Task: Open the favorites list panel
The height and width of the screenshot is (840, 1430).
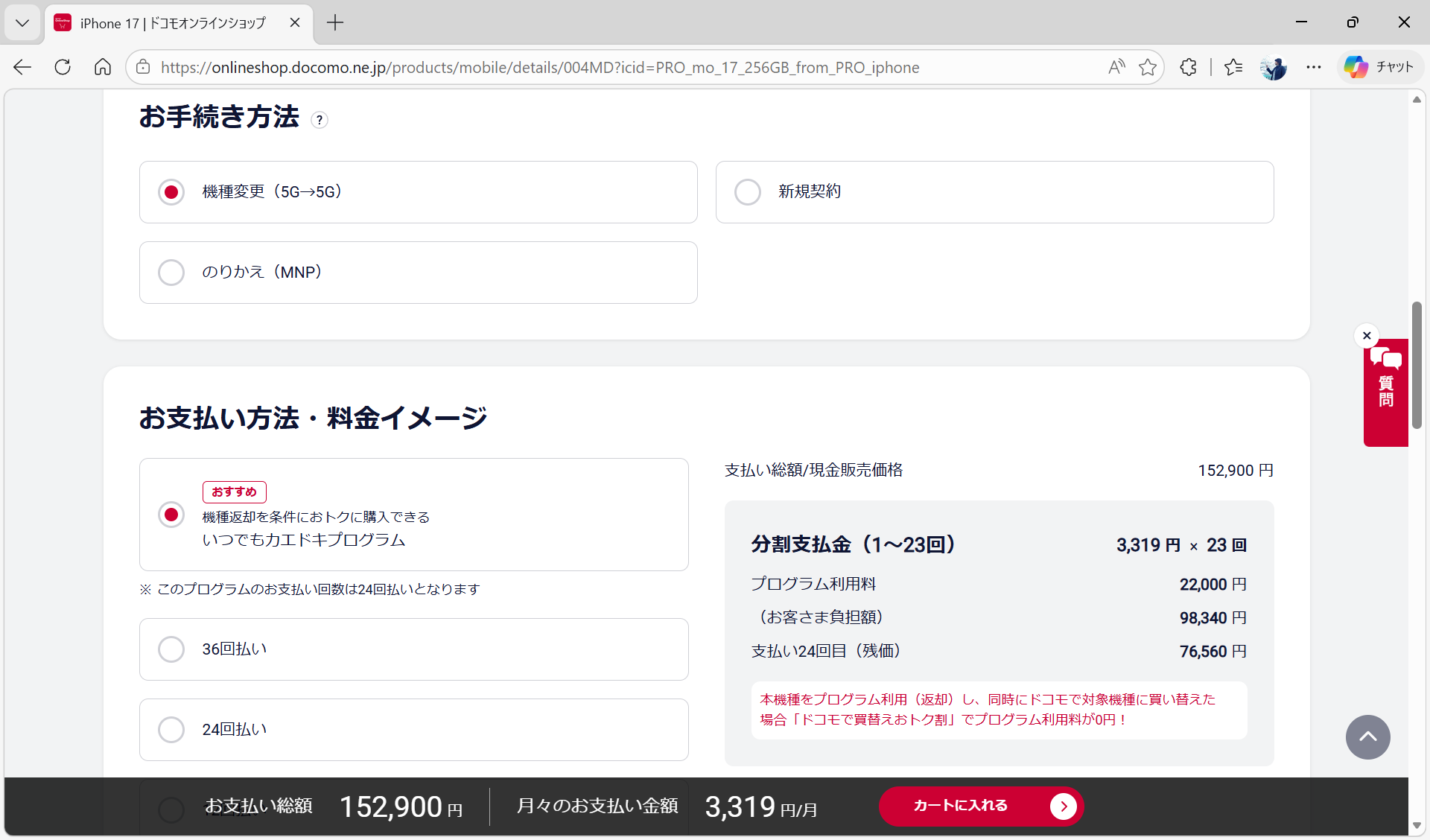Action: pos(1233,67)
